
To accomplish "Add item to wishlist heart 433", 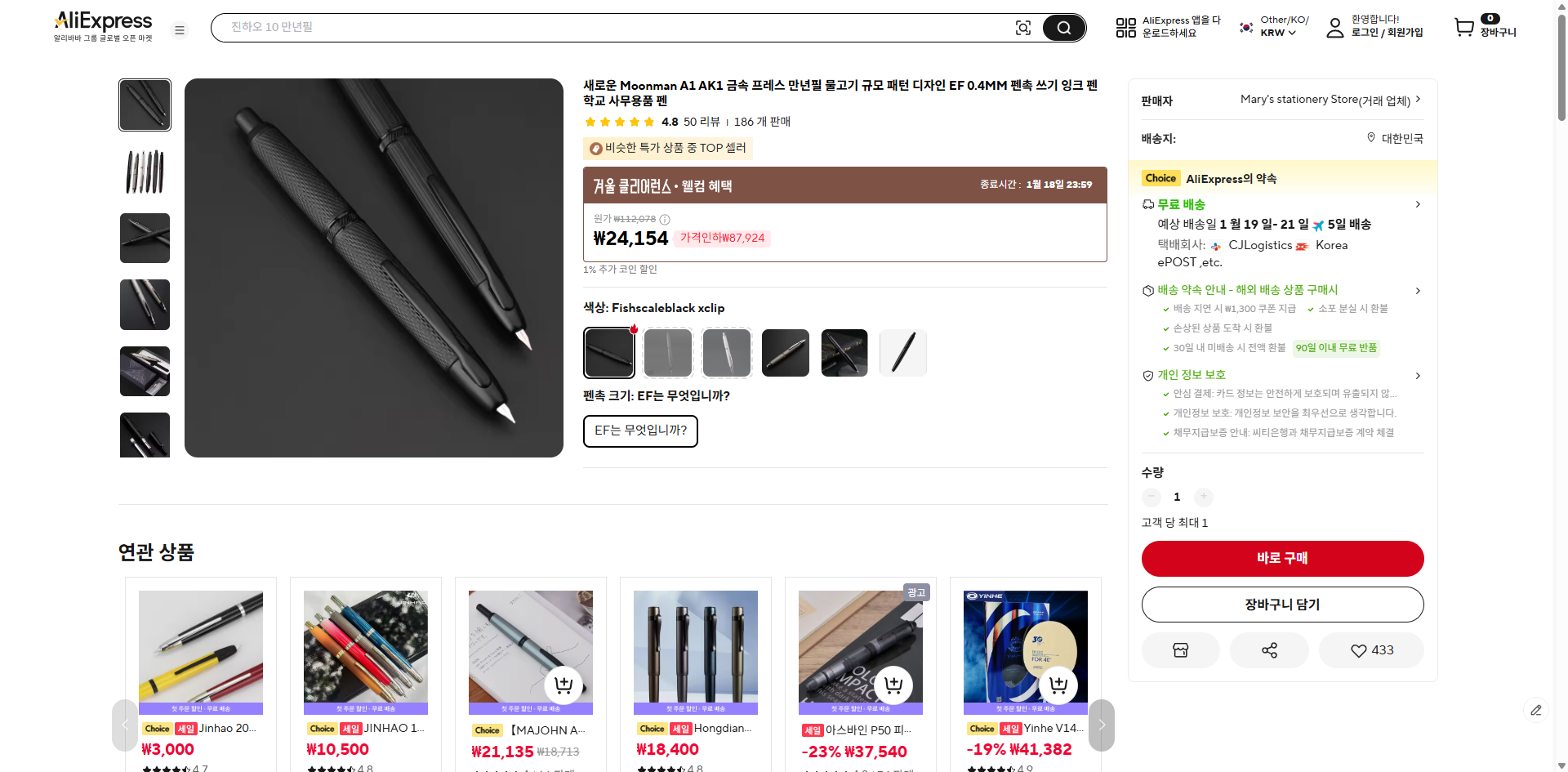I will [1371, 650].
